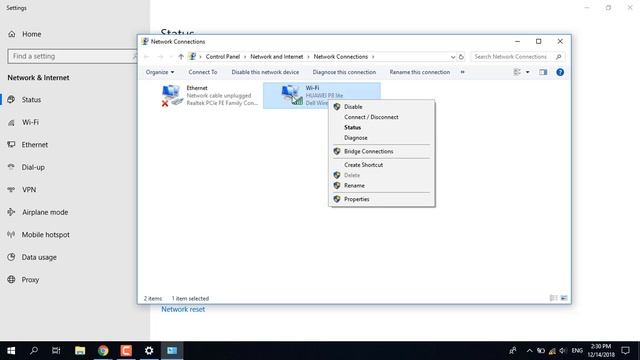Expand address bar history dropdown
Screen dimensions: 640x360
pos(453,57)
